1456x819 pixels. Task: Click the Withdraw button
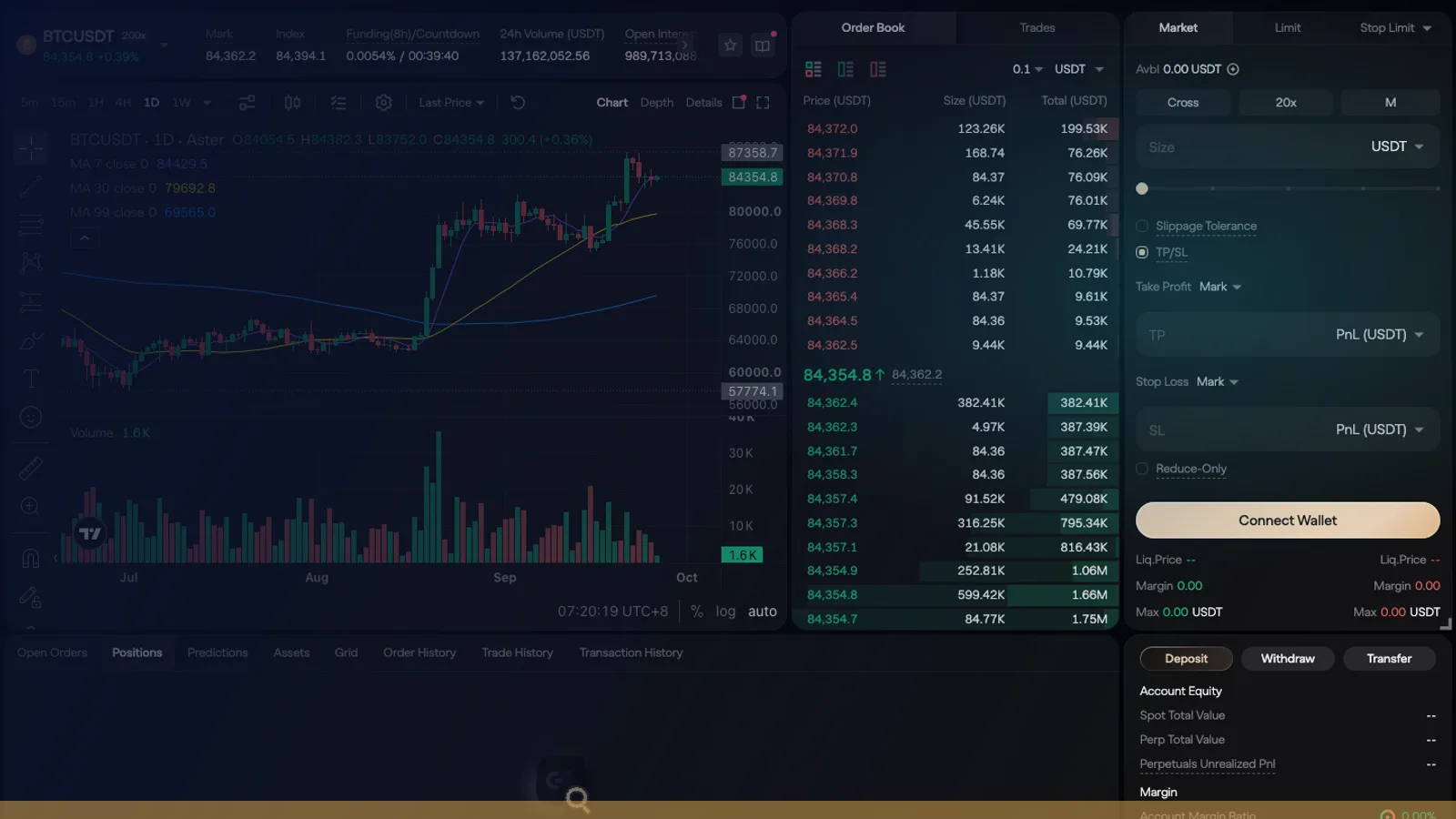(x=1288, y=659)
